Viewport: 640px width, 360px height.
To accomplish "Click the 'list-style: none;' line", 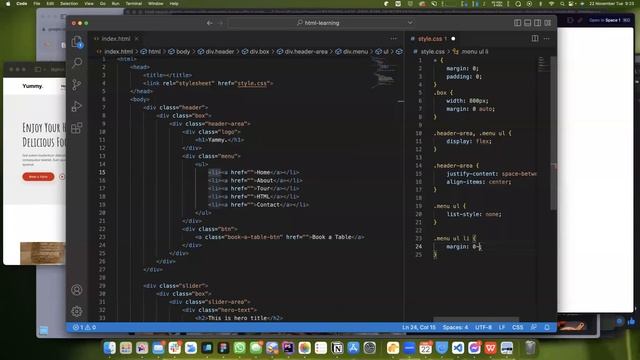I will tap(473, 214).
